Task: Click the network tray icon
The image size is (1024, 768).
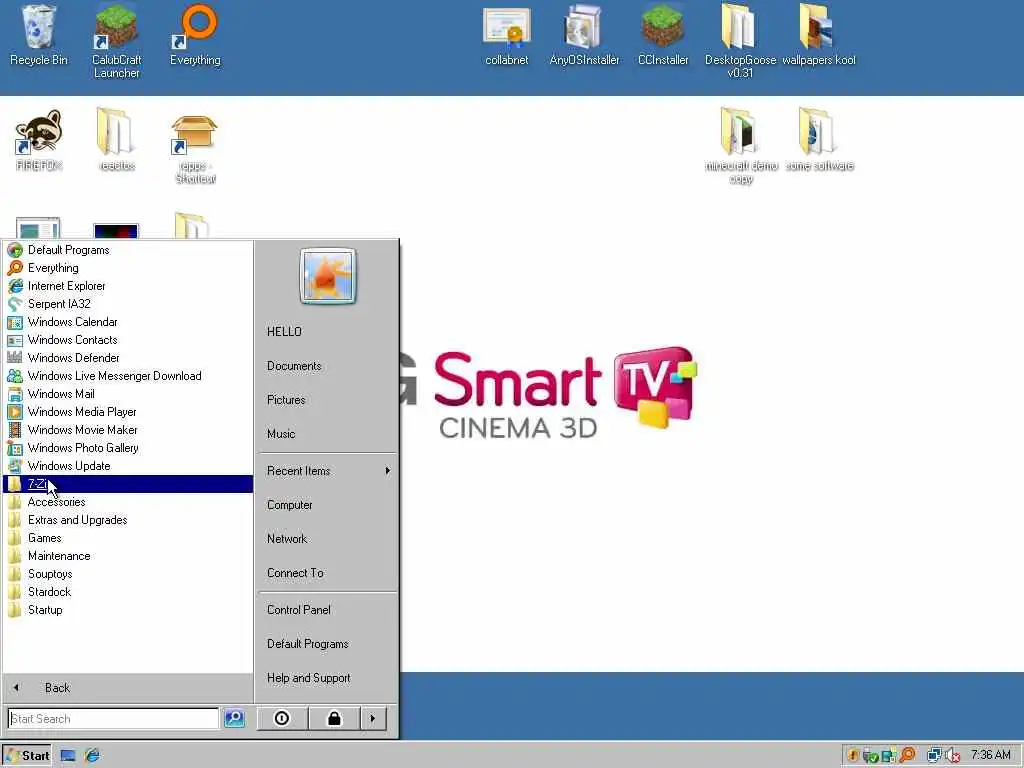Action: click(934, 756)
